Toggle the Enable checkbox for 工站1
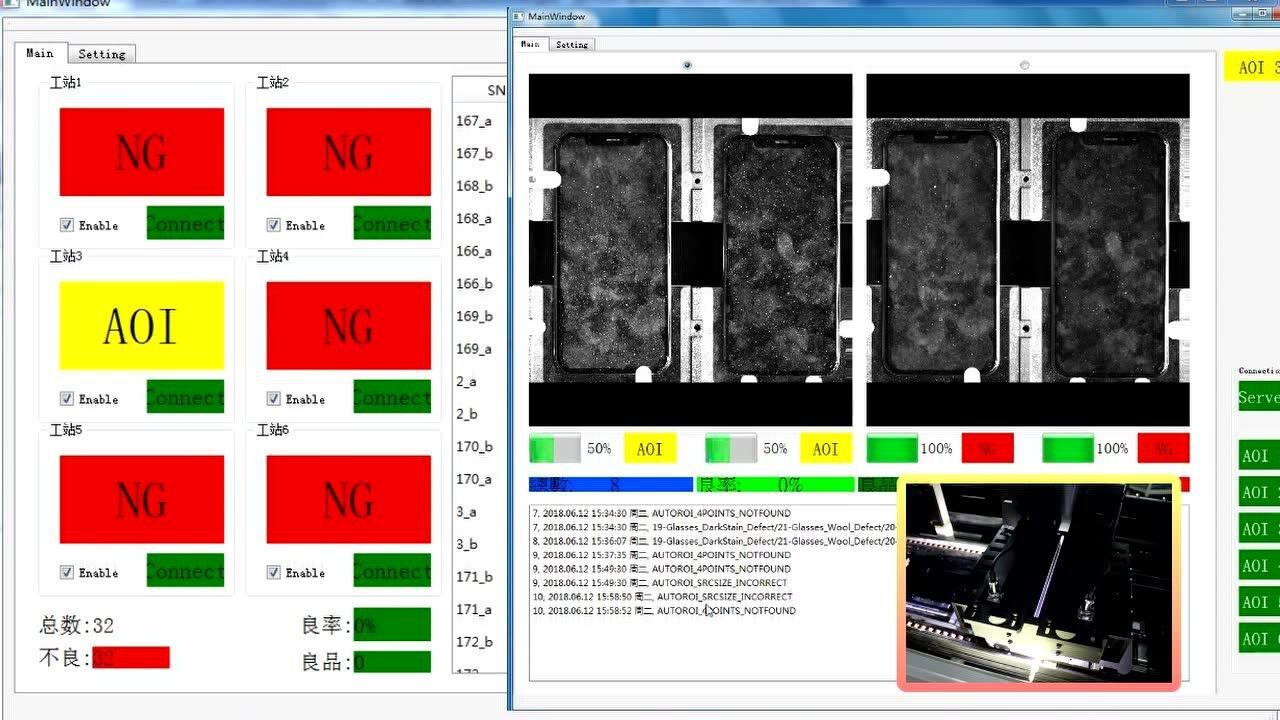 pos(67,225)
